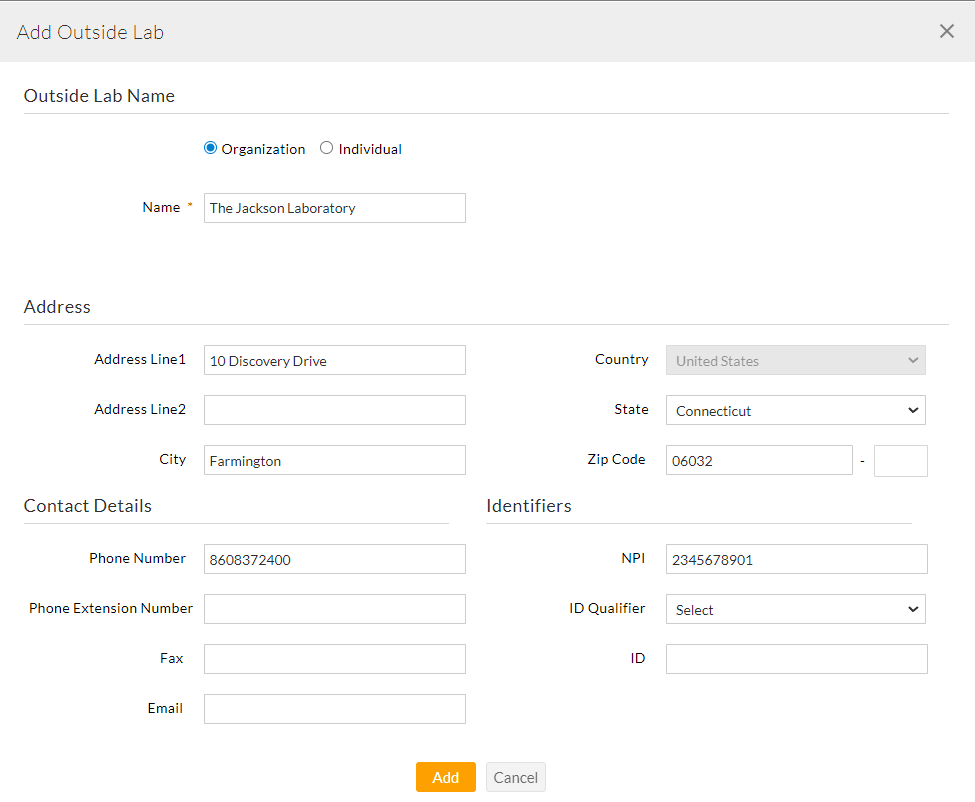Open the Country dropdown

coord(795,360)
